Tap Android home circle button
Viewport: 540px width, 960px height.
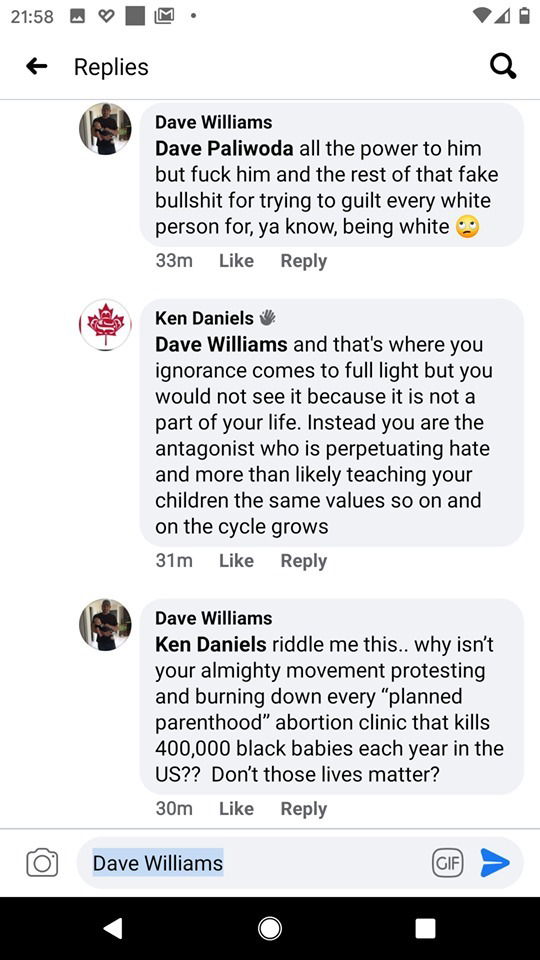point(270,928)
